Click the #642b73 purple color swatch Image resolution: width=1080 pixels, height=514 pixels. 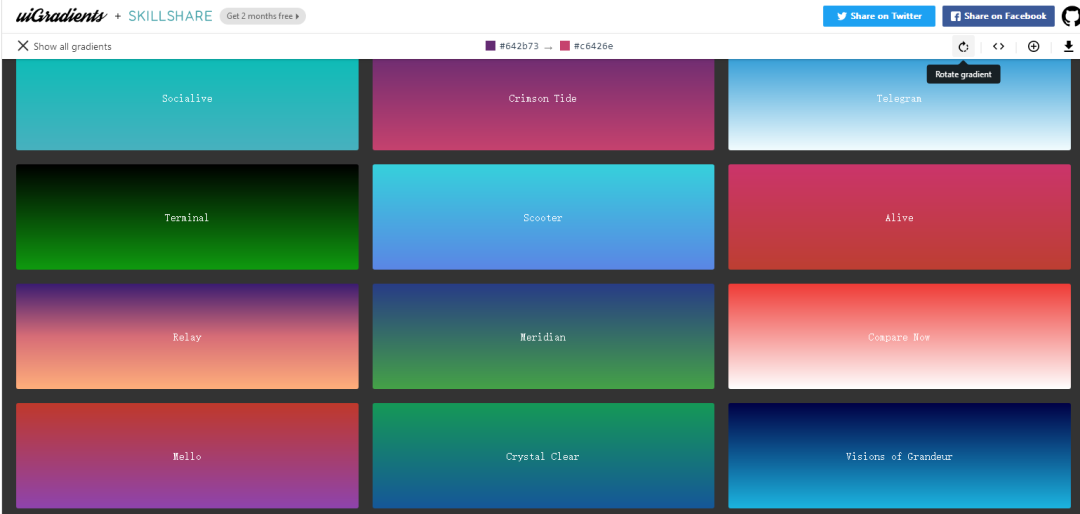(x=490, y=46)
